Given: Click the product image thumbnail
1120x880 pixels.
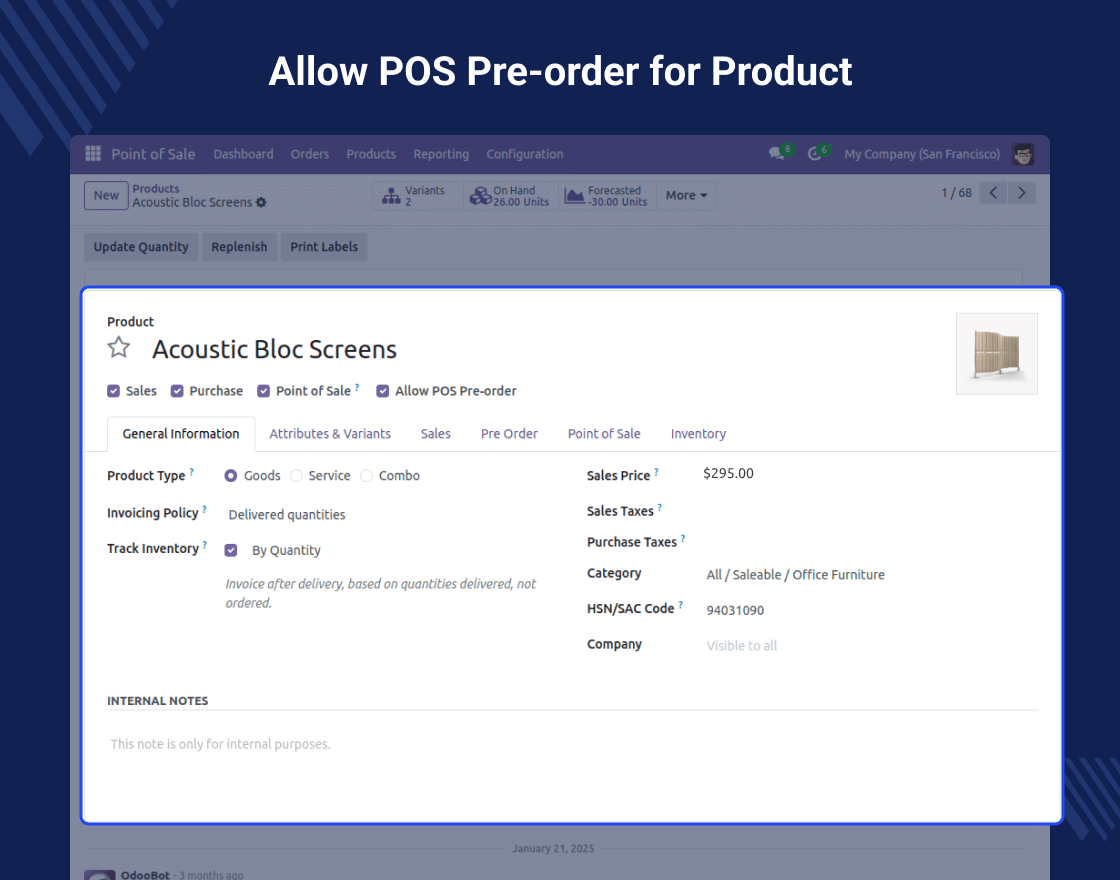Looking at the screenshot, I should pyautogui.click(x=996, y=354).
